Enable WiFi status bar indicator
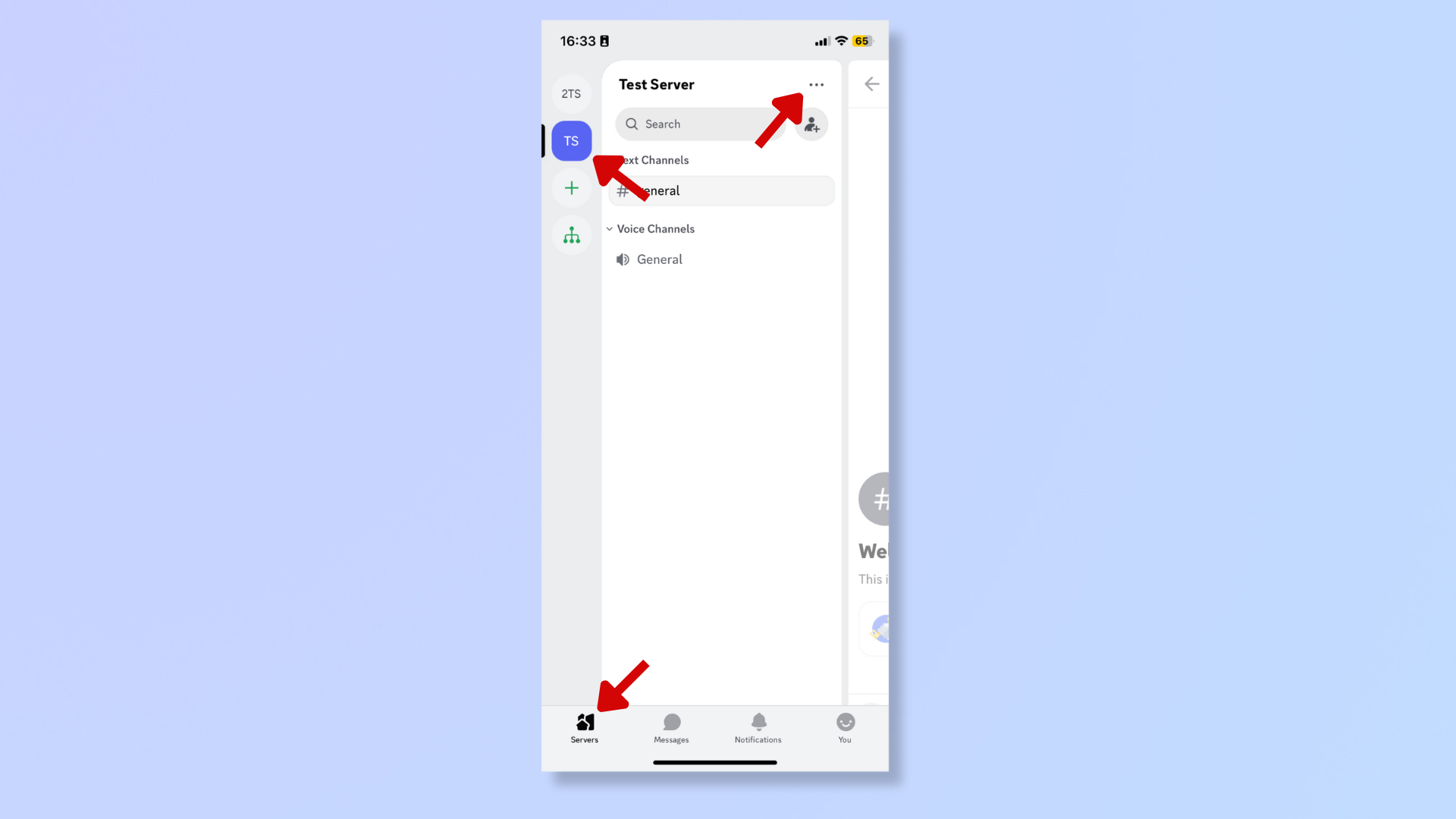The image size is (1456, 819). pos(841,41)
